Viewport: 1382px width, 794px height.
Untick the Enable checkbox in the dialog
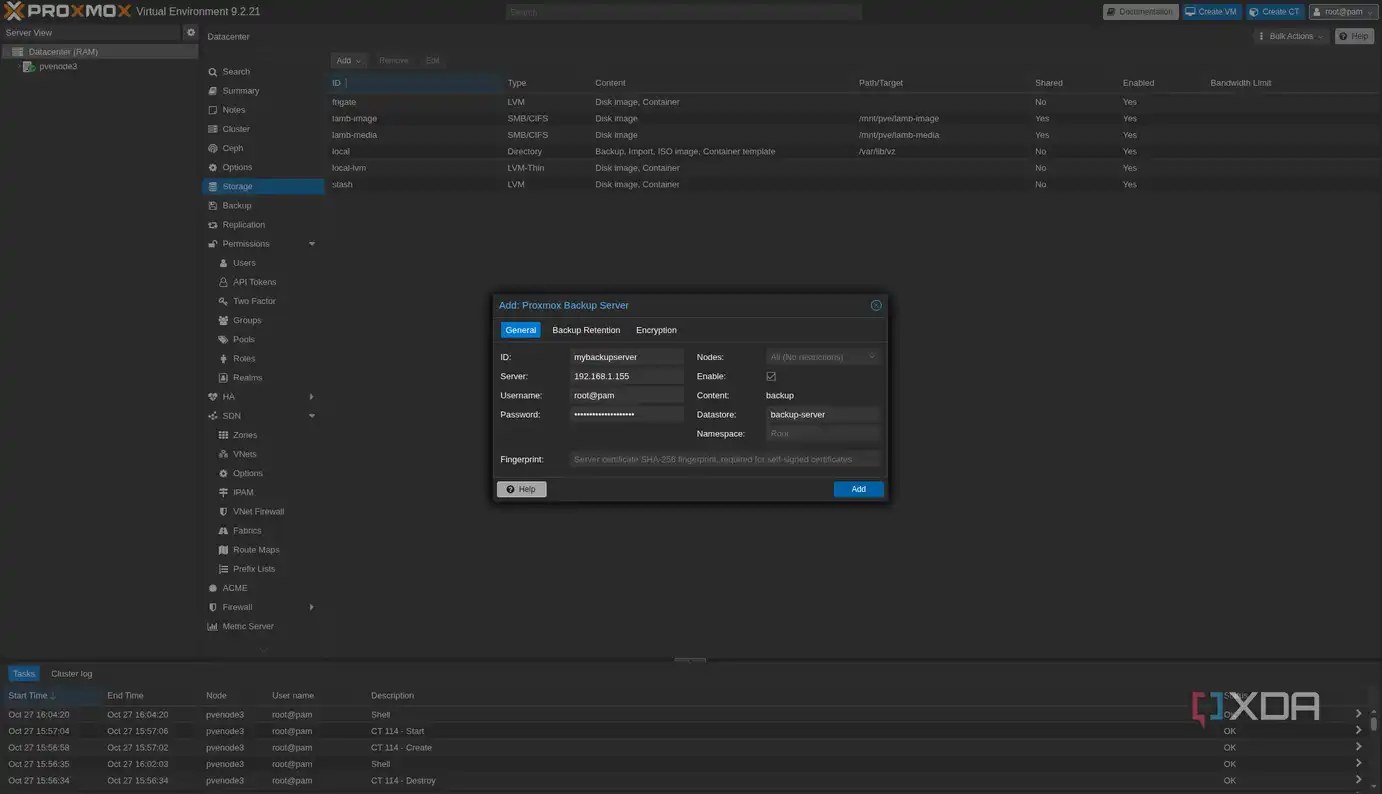[771, 376]
